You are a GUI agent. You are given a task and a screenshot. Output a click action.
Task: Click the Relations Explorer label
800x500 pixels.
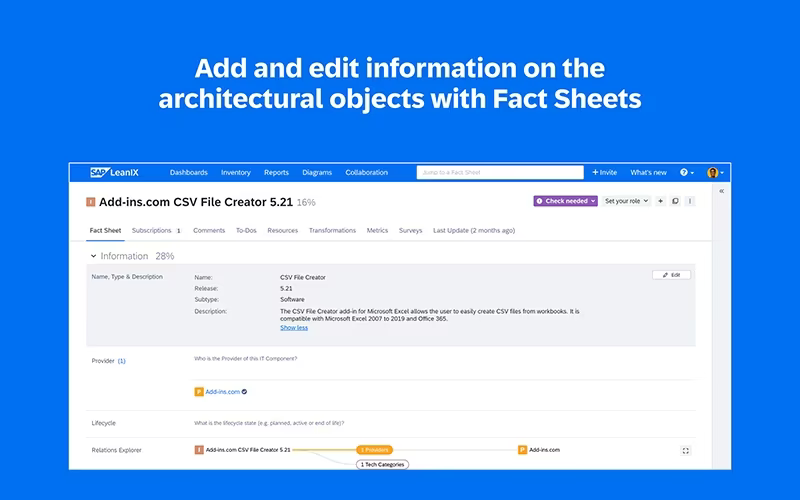pyautogui.click(x=116, y=450)
